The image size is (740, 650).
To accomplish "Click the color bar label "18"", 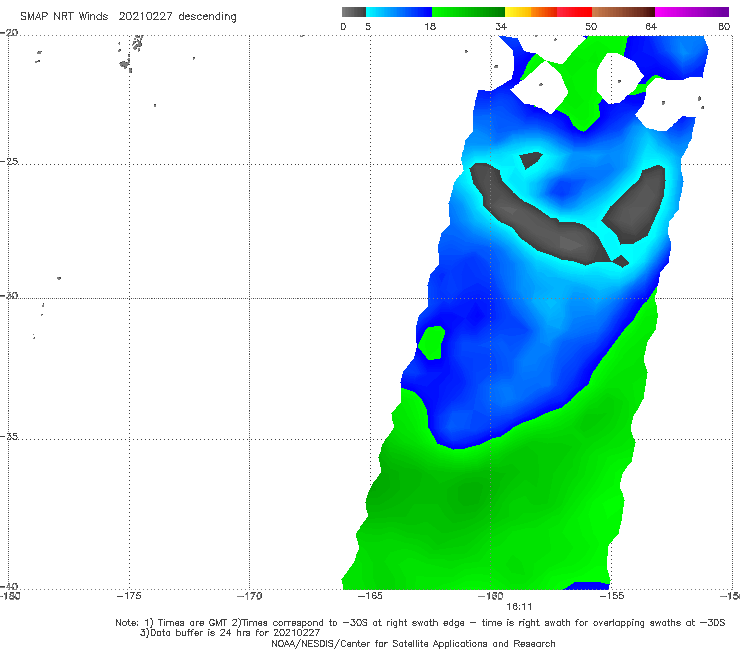I will click(x=430, y=26).
